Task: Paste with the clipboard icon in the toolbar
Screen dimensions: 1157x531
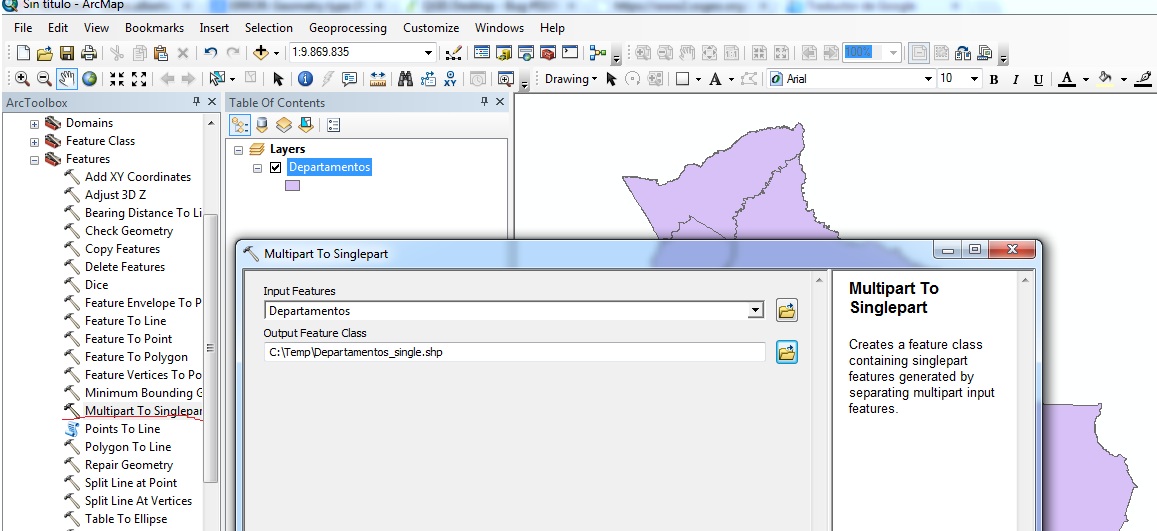Action: coord(161,52)
